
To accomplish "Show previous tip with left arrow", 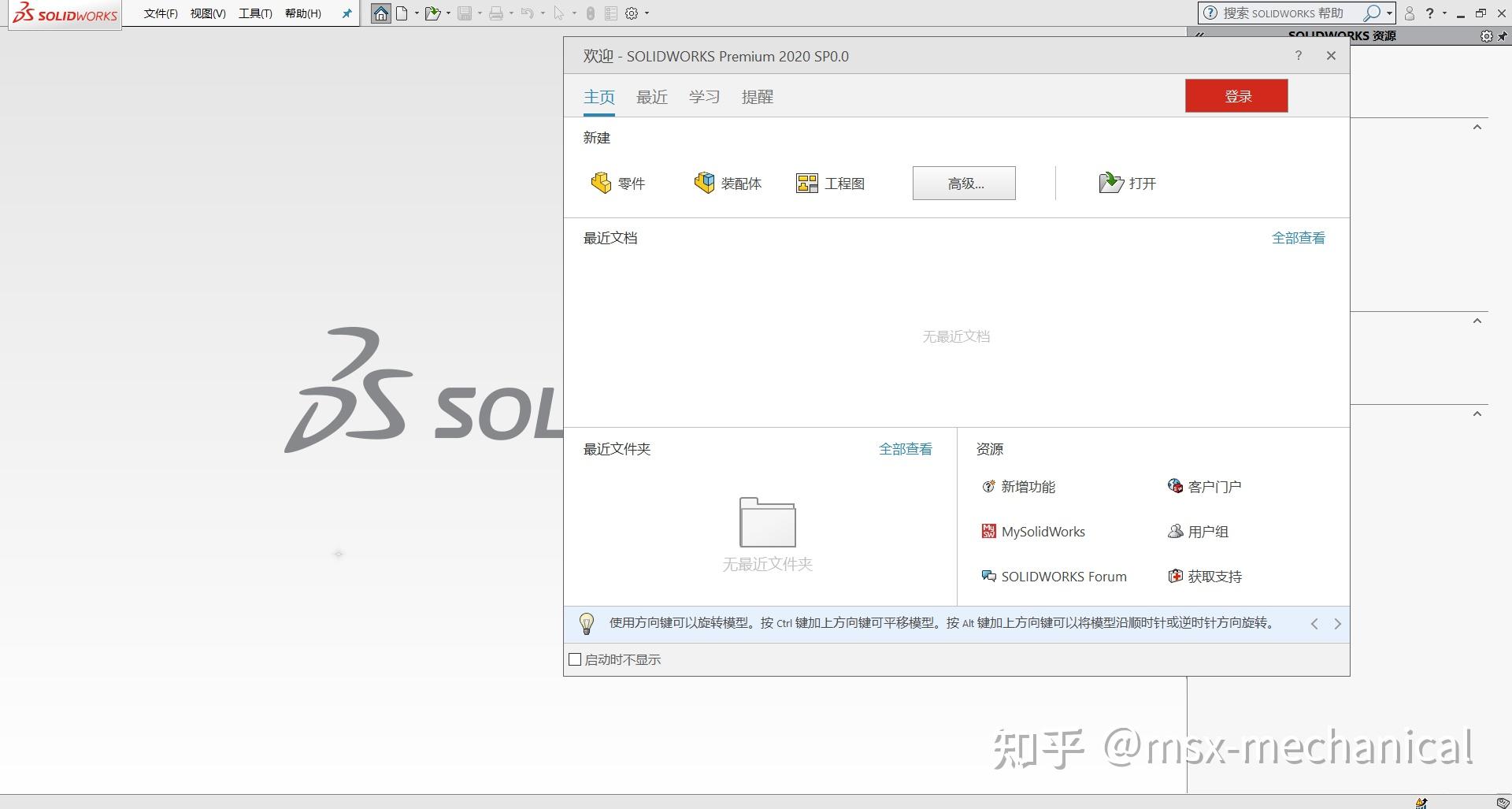I will (1314, 624).
